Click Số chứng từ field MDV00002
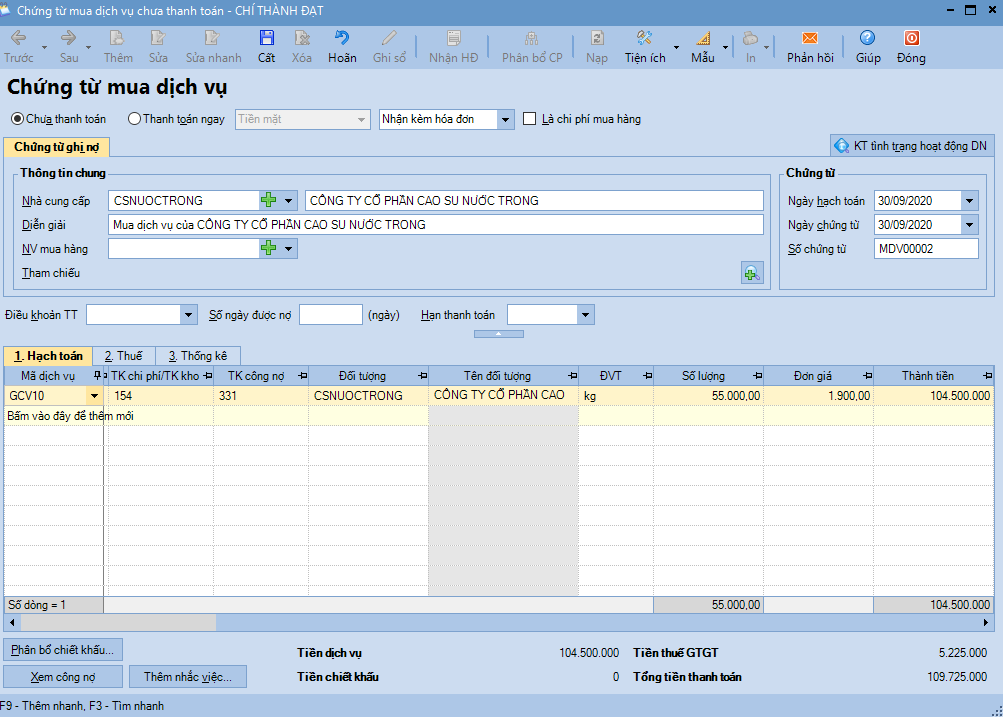 click(x=926, y=249)
